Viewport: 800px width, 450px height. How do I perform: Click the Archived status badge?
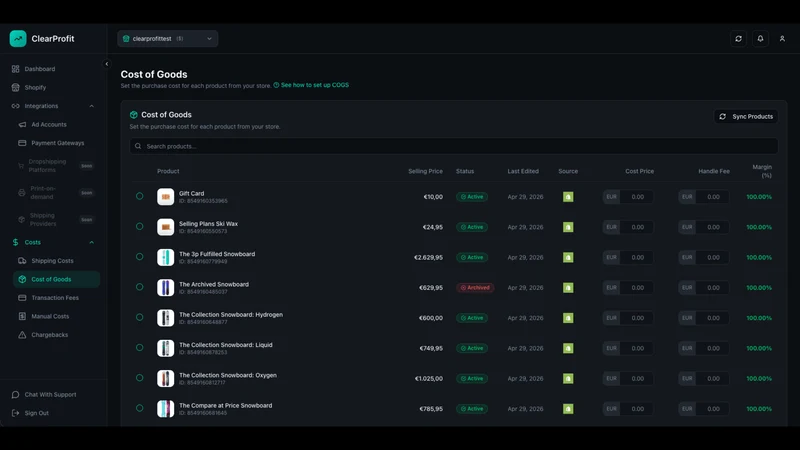click(x=475, y=288)
